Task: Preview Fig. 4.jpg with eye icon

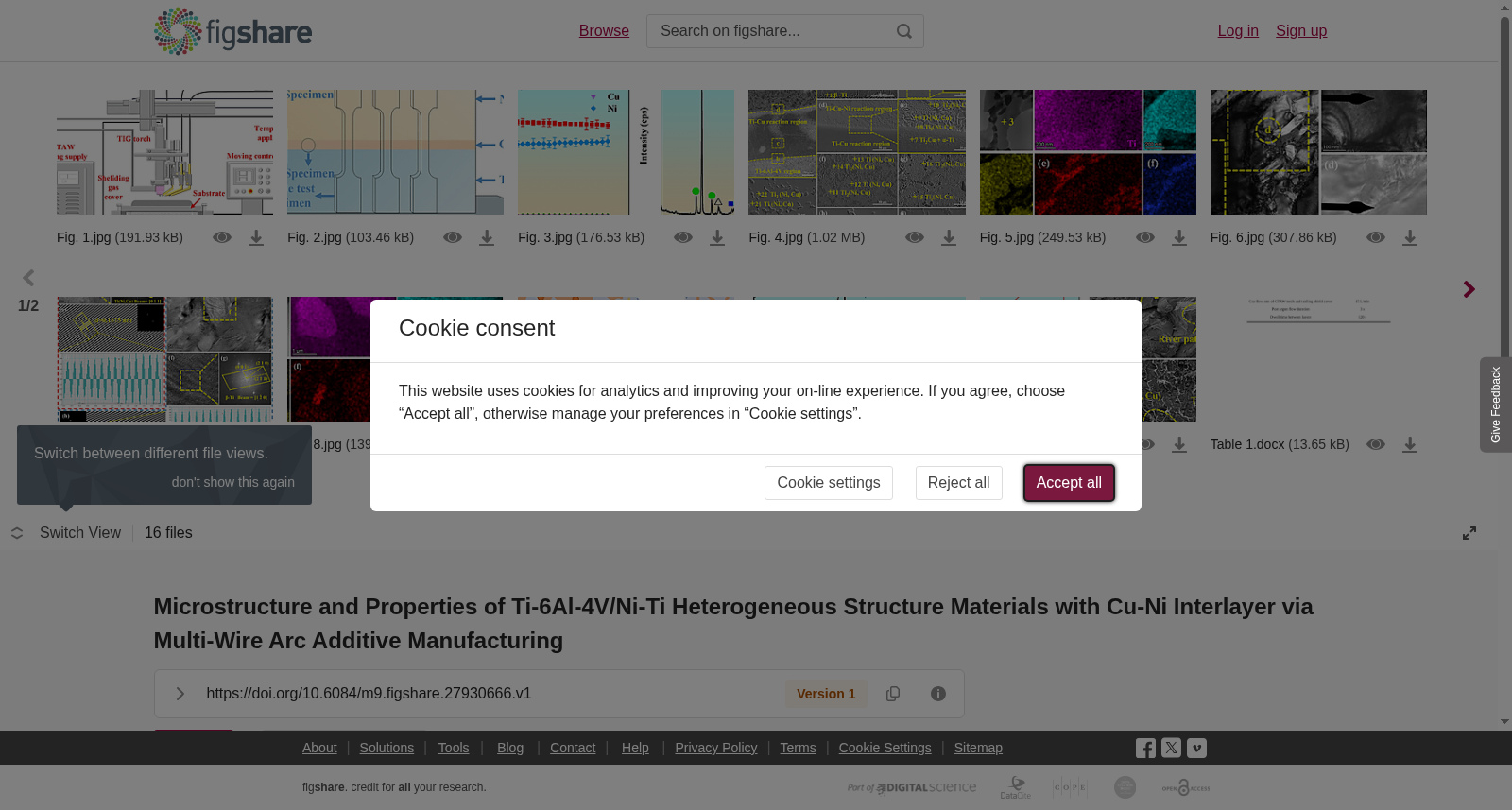Action: [915, 238]
